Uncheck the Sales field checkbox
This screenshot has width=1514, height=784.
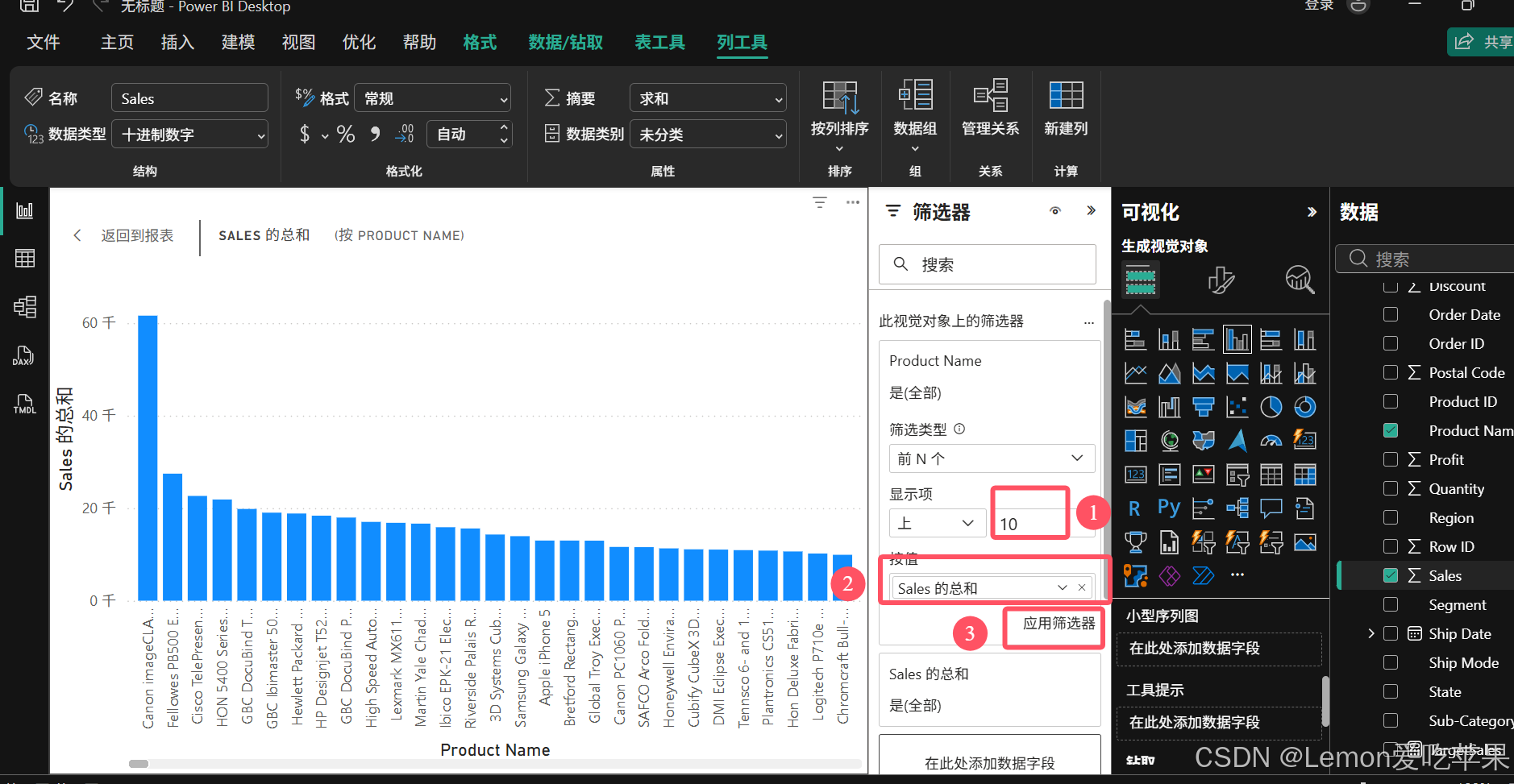point(1391,575)
